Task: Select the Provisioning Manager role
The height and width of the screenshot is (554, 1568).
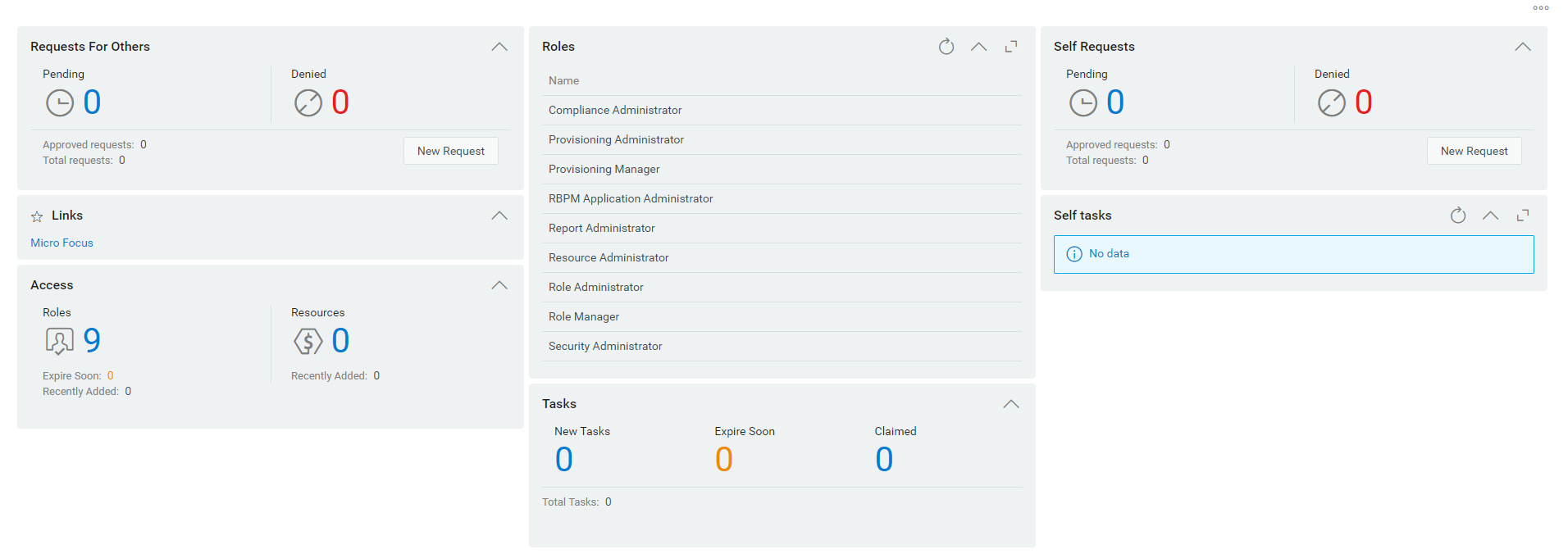Action: pos(782,170)
